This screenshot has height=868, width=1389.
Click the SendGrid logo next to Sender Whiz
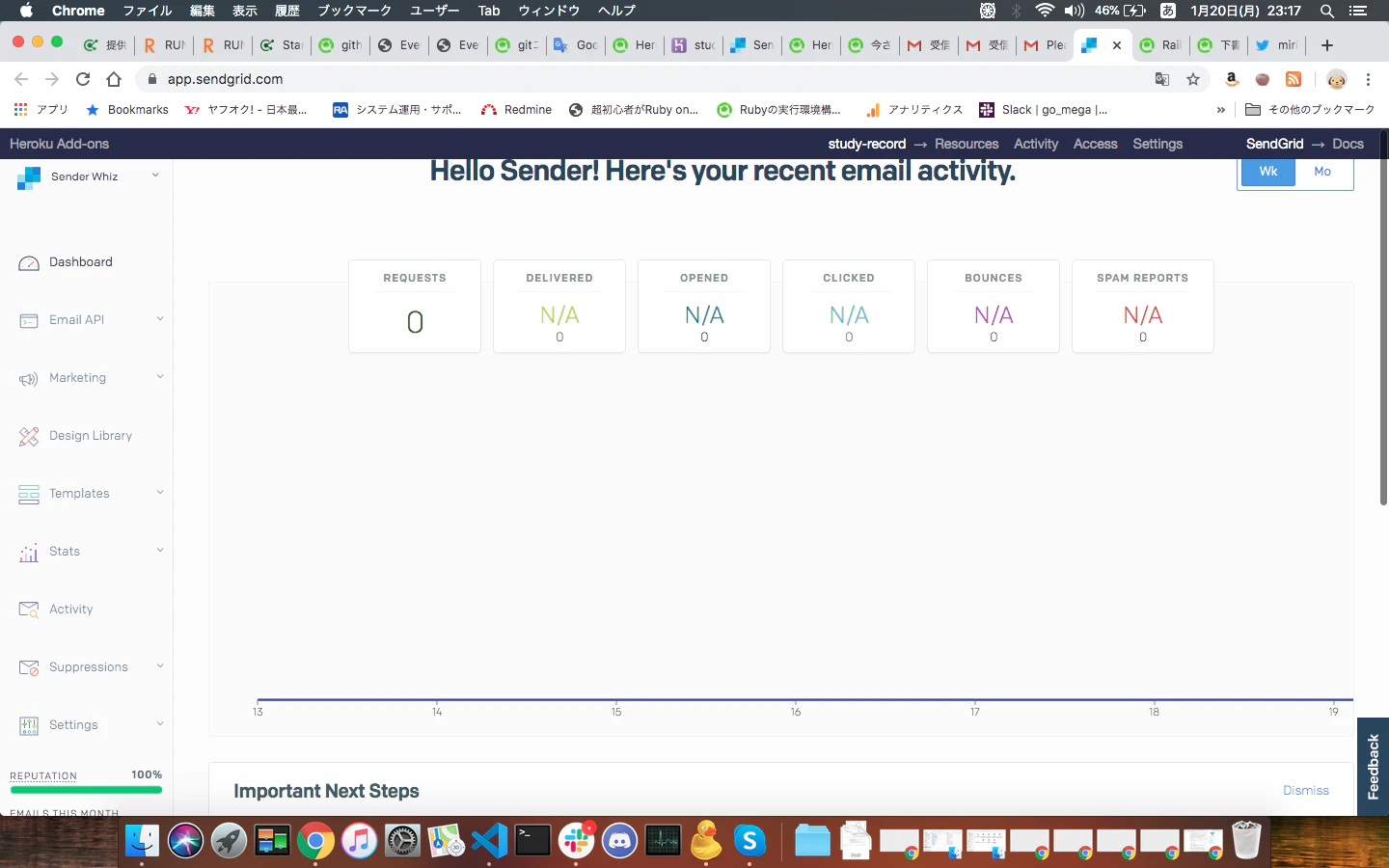pyautogui.click(x=29, y=177)
